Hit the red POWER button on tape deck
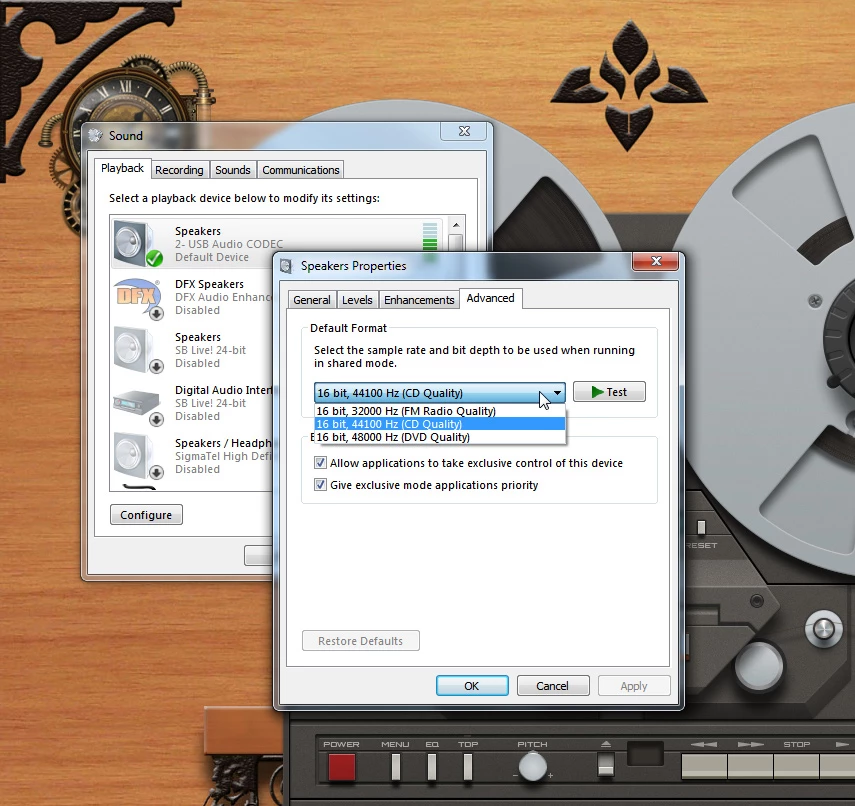This screenshot has width=855, height=806. [342, 767]
